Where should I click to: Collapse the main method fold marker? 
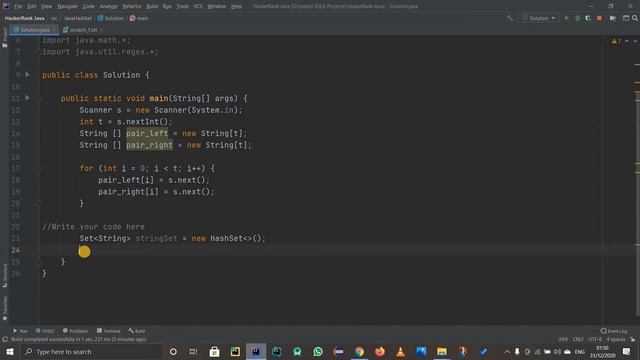[39, 98]
